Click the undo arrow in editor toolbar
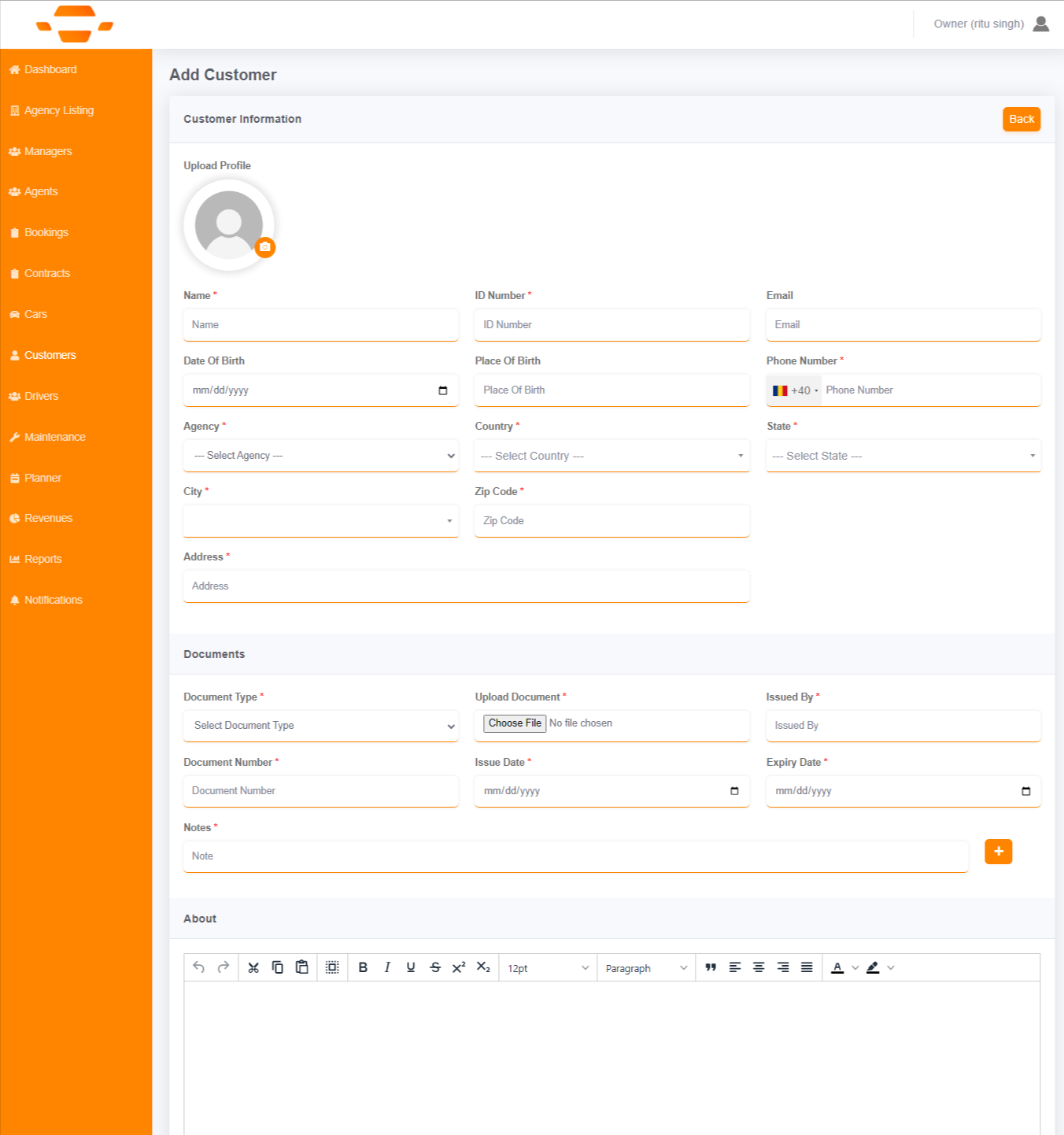This screenshot has height=1135, width=1064. pyautogui.click(x=199, y=967)
